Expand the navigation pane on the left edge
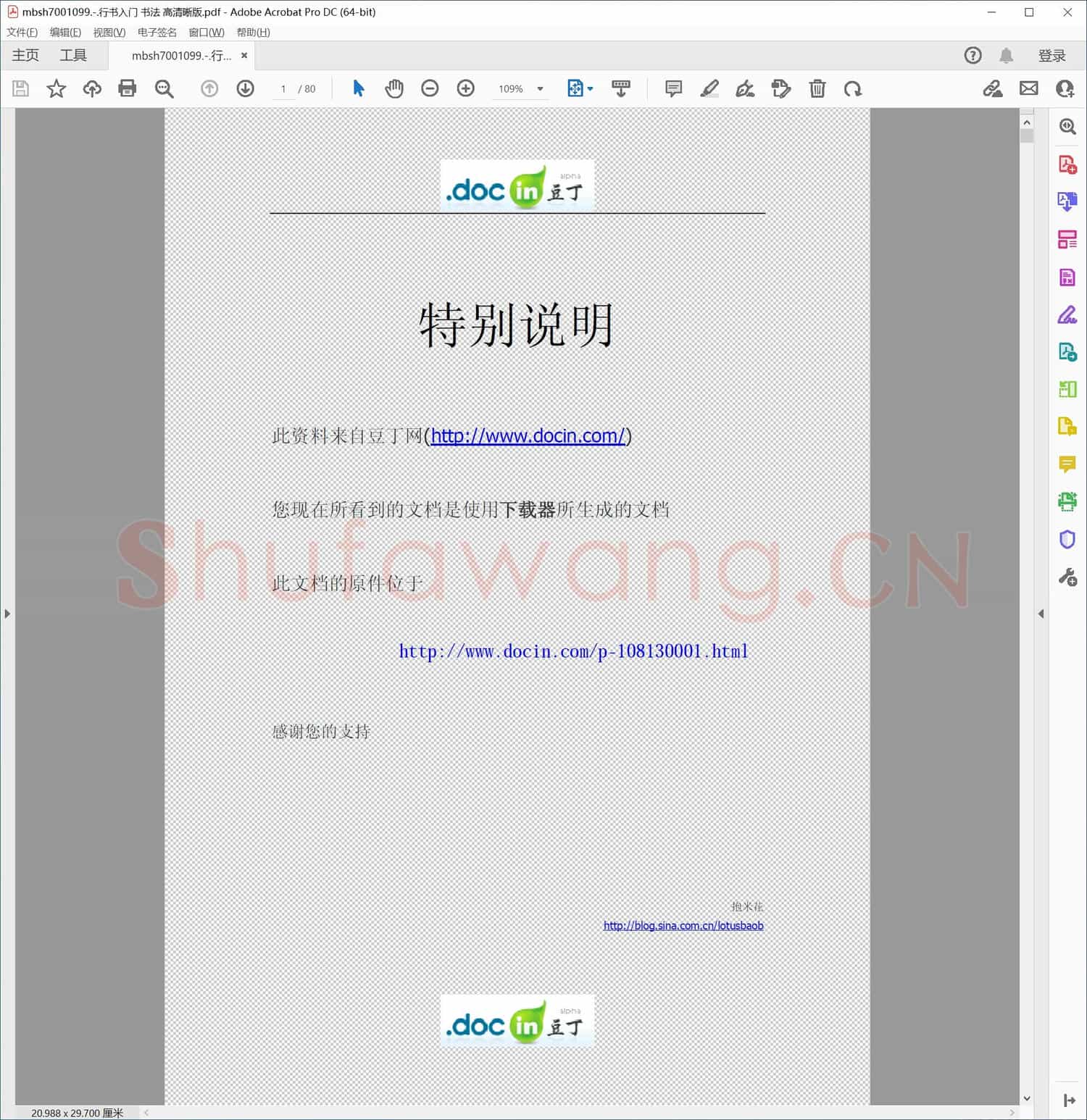The width and height of the screenshot is (1087, 1120). point(7,613)
